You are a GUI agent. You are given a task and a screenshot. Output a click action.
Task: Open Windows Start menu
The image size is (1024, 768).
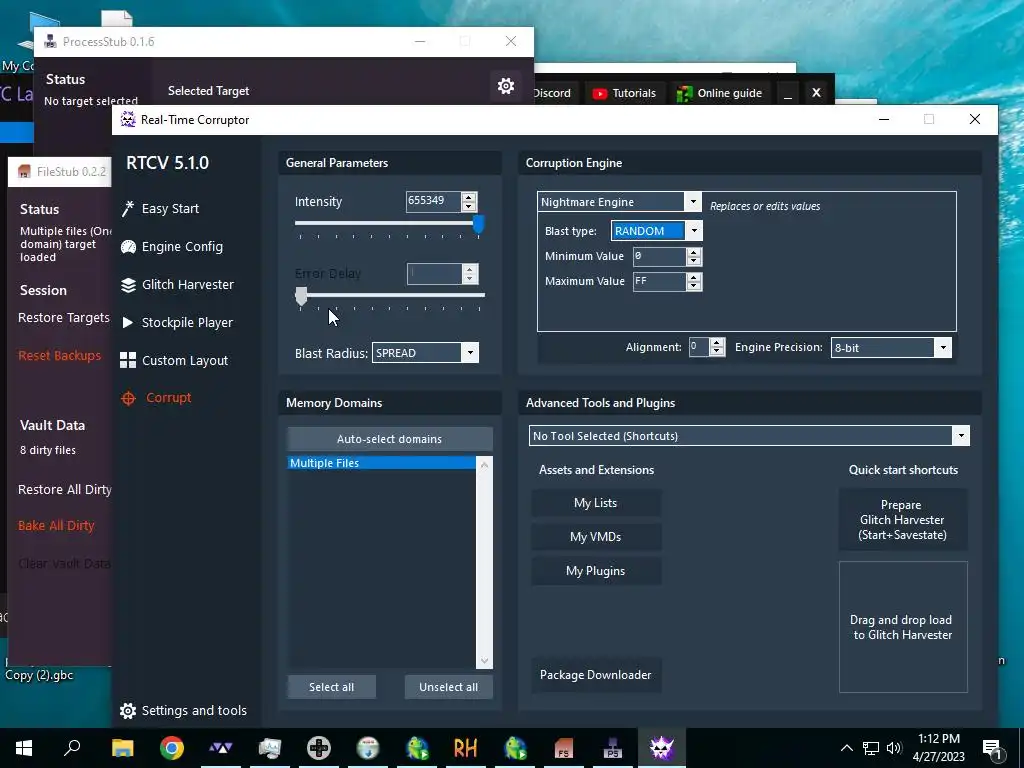pyautogui.click(x=24, y=748)
